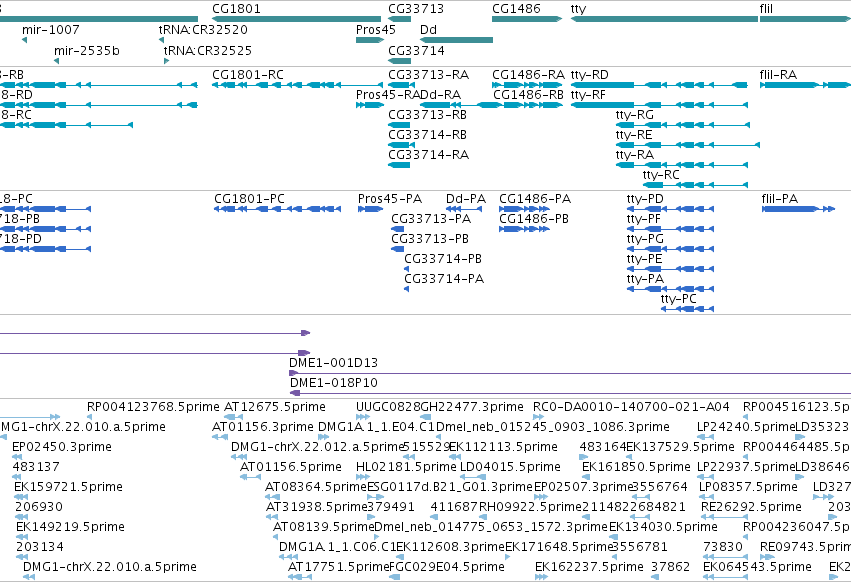Click the HL02181.5prime EST label

[x=407, y=467]
